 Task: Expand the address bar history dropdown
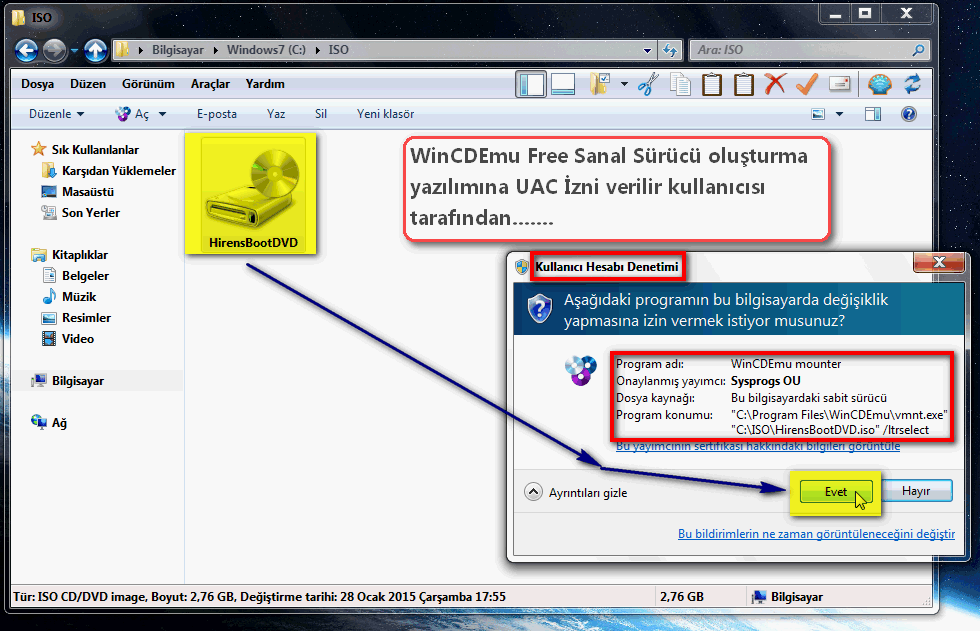(648, 51)
